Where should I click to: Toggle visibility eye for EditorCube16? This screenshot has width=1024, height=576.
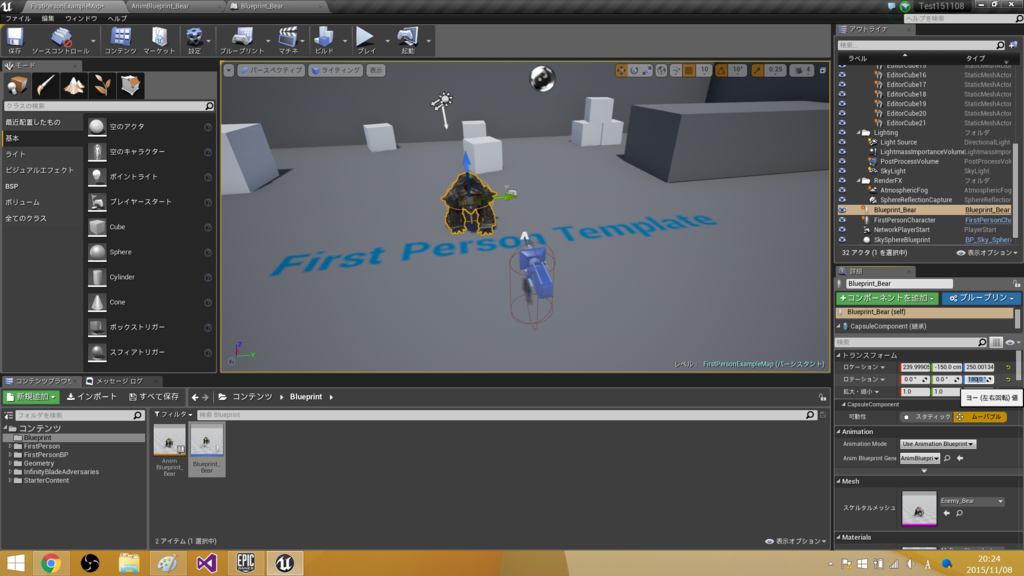click(842, 75)
